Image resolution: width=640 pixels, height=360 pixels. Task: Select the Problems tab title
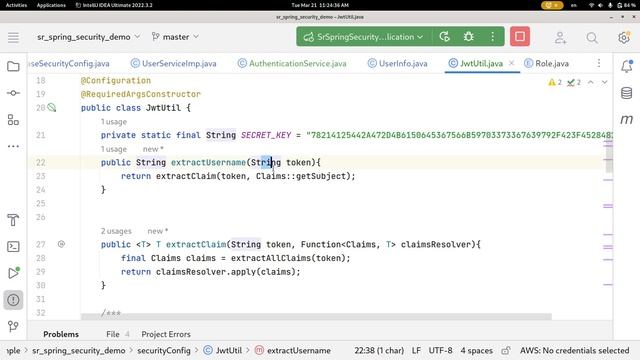[x=61, y=334]
